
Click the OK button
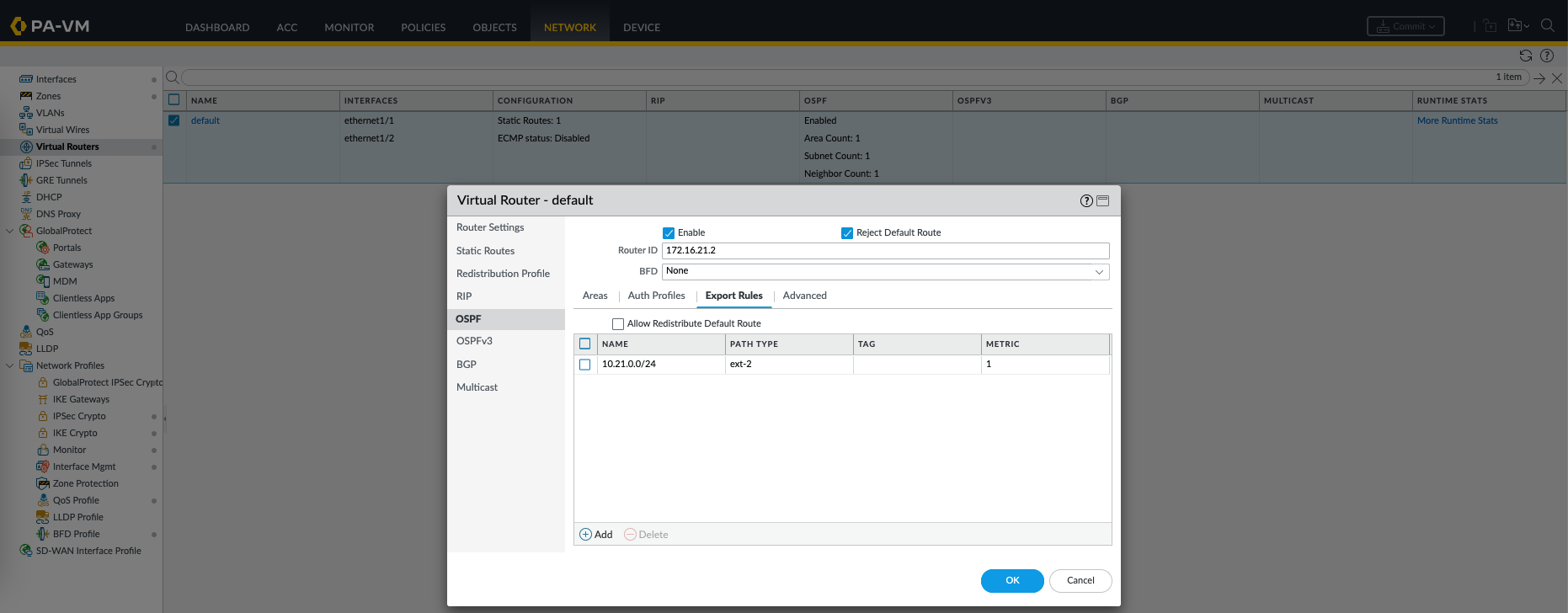tap(1012, 581)
